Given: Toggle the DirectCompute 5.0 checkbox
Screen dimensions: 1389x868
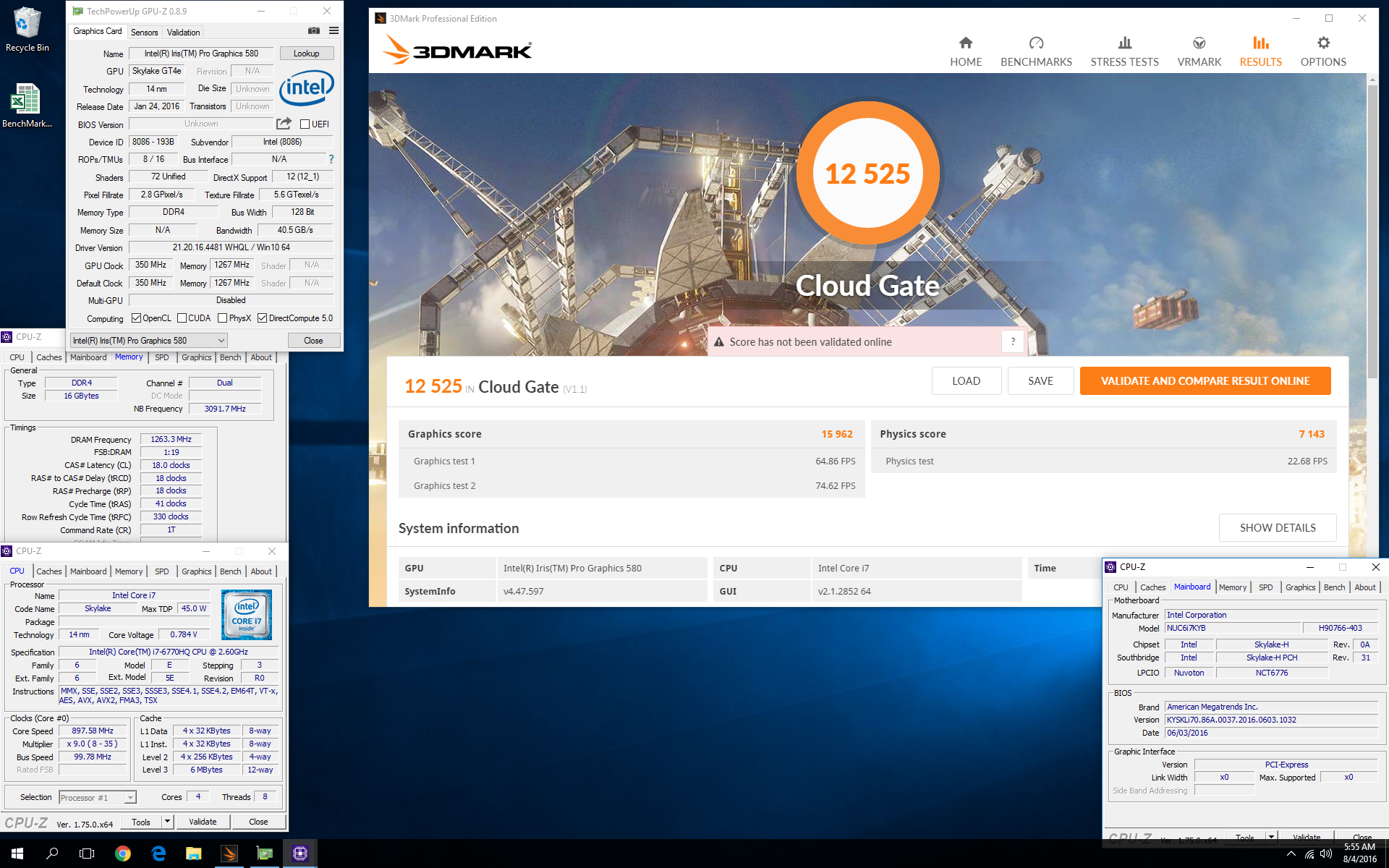Looking at the screenshot, I should click(263, 318).
